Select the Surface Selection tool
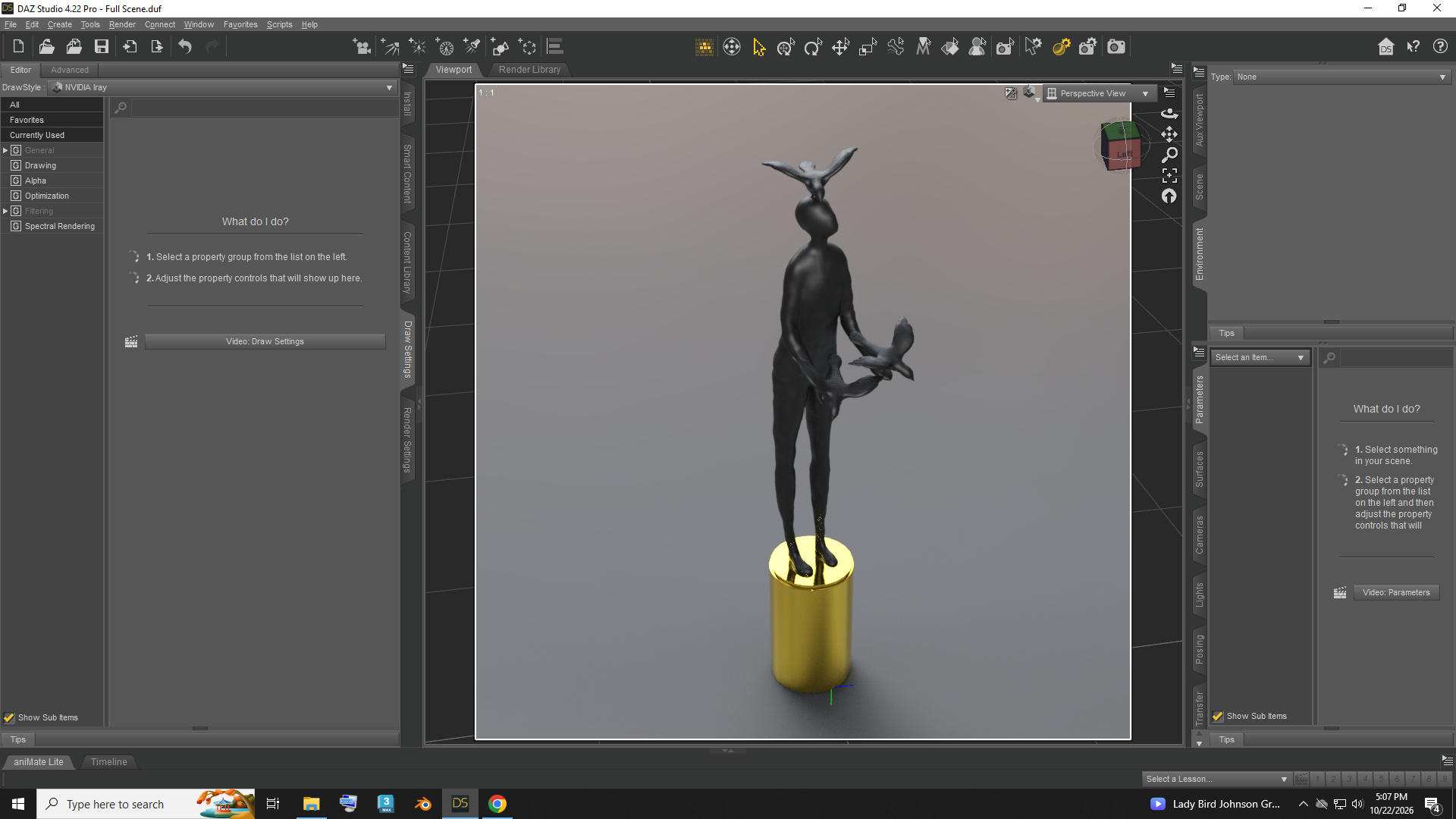This screenshot has width=1456, height=819. [x=949, y=47]
